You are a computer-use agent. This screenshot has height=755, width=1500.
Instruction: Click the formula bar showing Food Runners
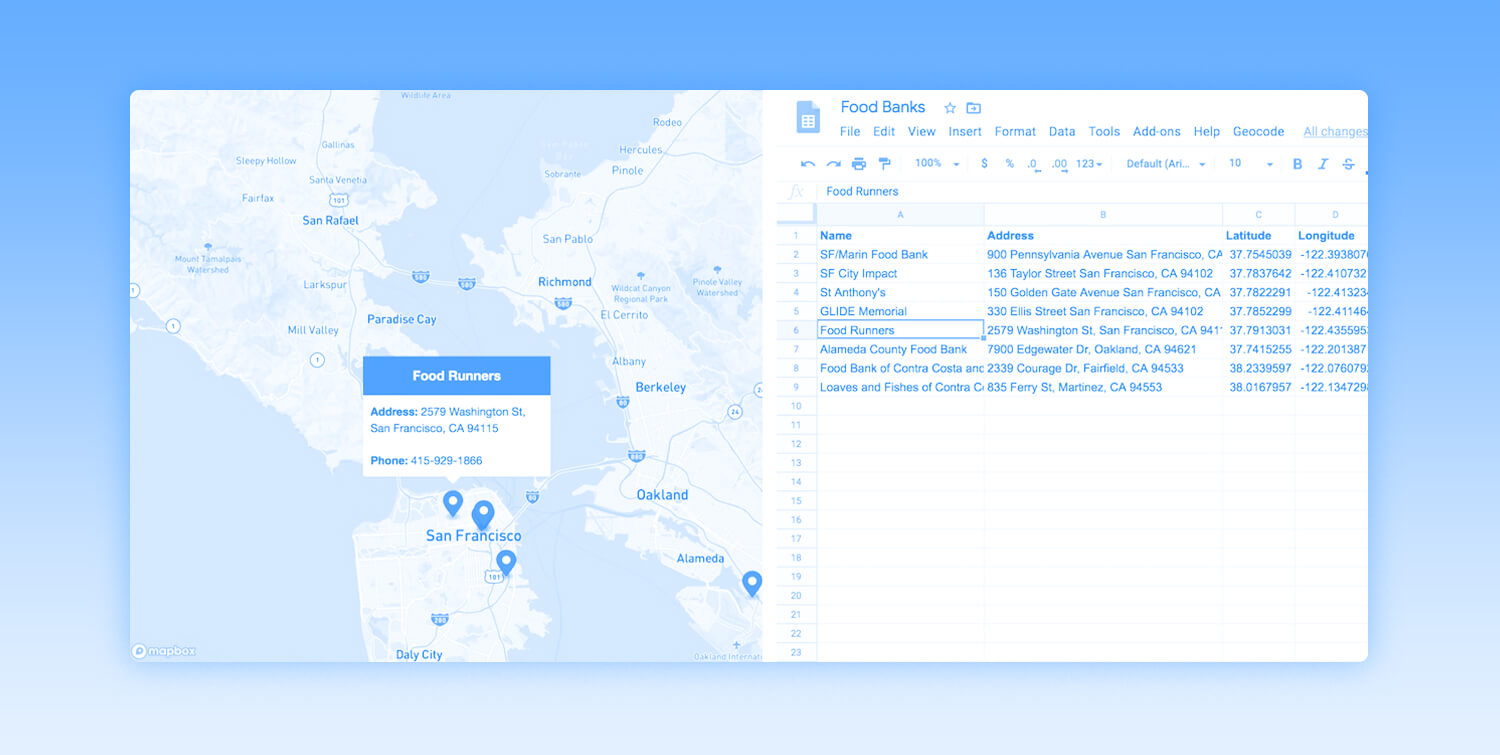[x=862, y=191]
